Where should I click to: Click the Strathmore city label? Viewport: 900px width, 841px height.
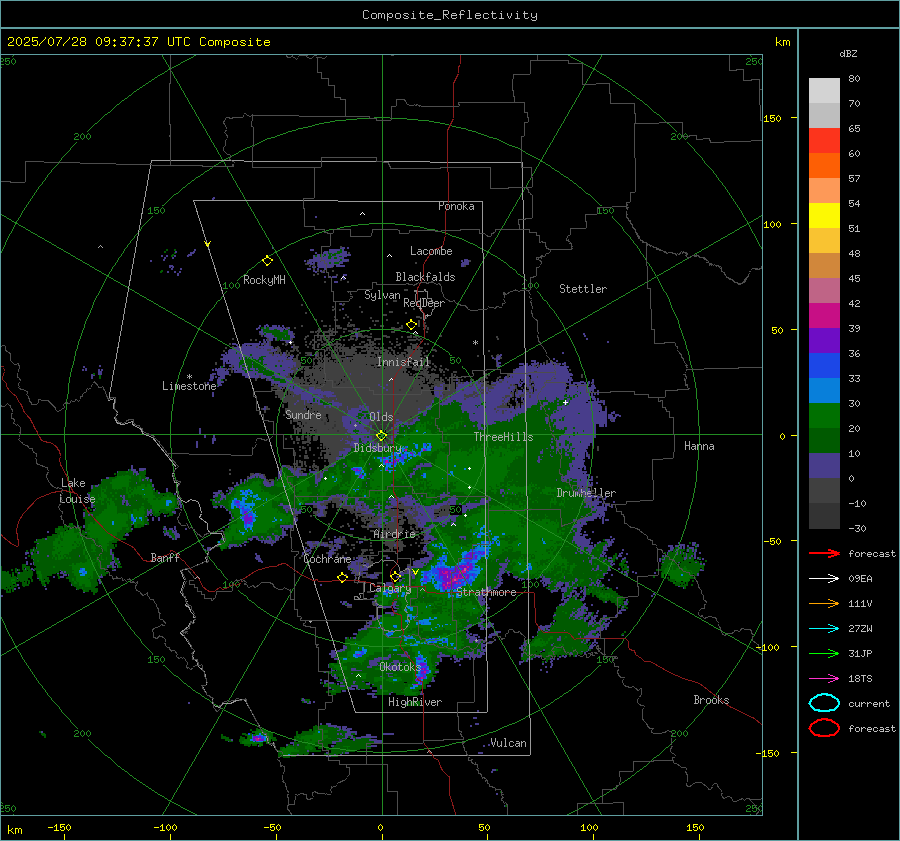486,592
